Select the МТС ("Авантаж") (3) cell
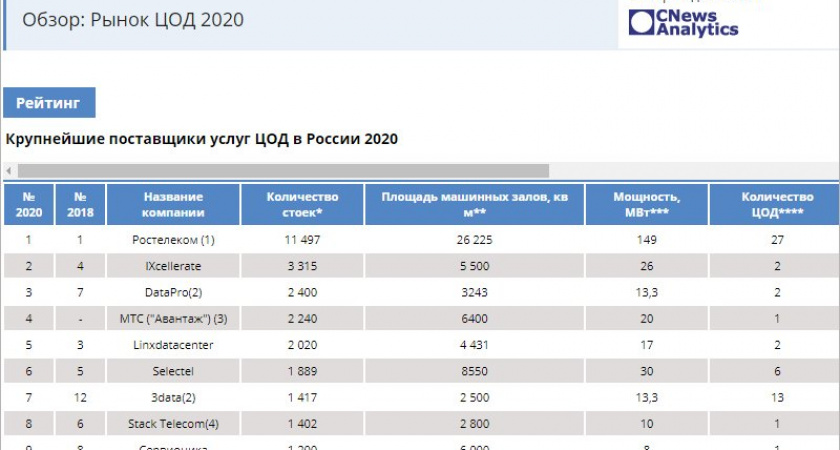Screen dimensions: 840x450 [x=173, y=319]
